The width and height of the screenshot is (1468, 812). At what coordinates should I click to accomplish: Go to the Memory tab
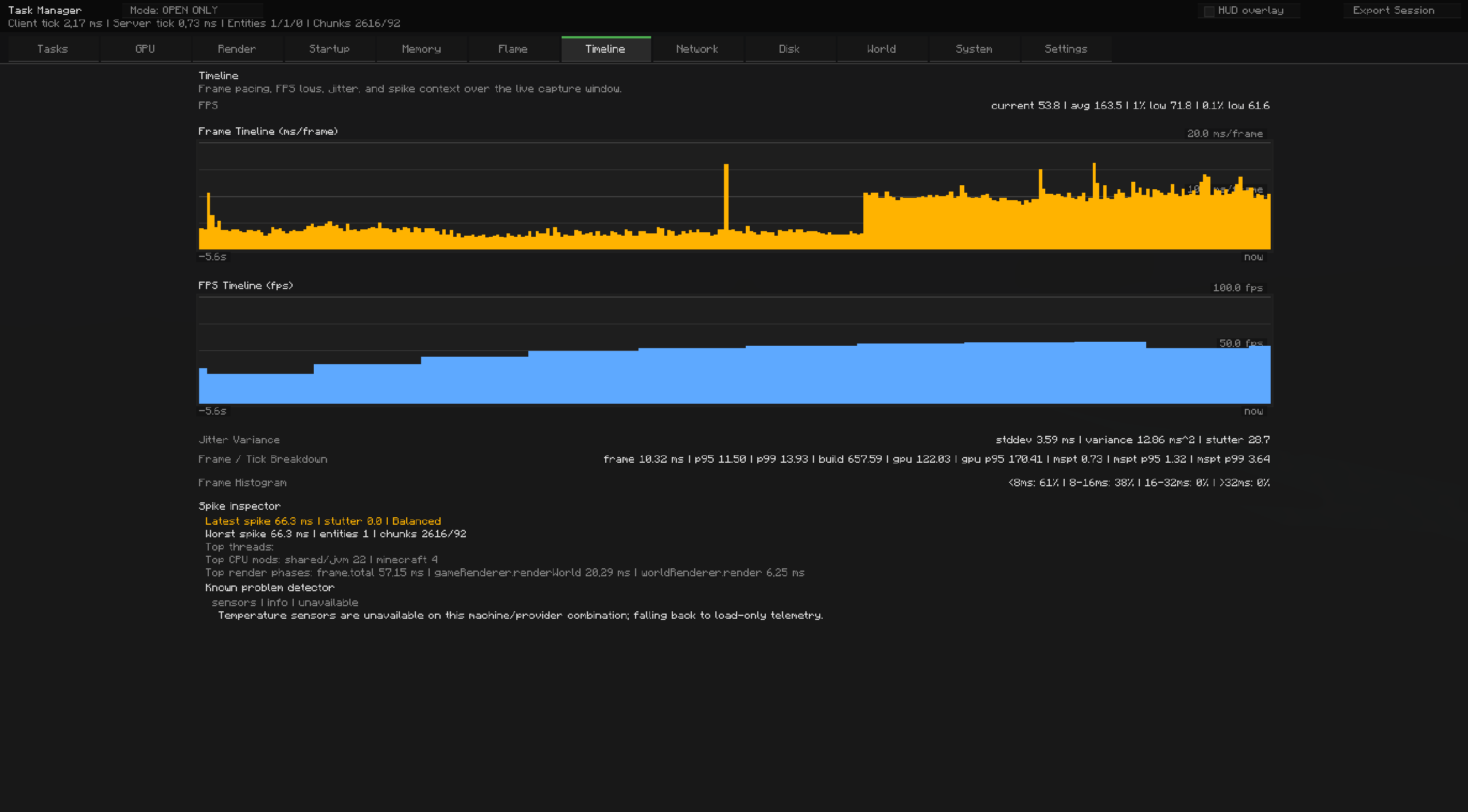pyautogui.click(x=422, y=49)
